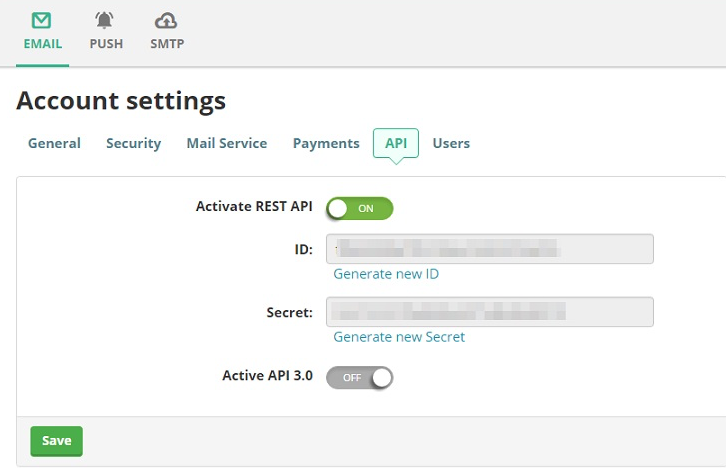
Task: Open the Security tab
Action: tap(133, 143)
